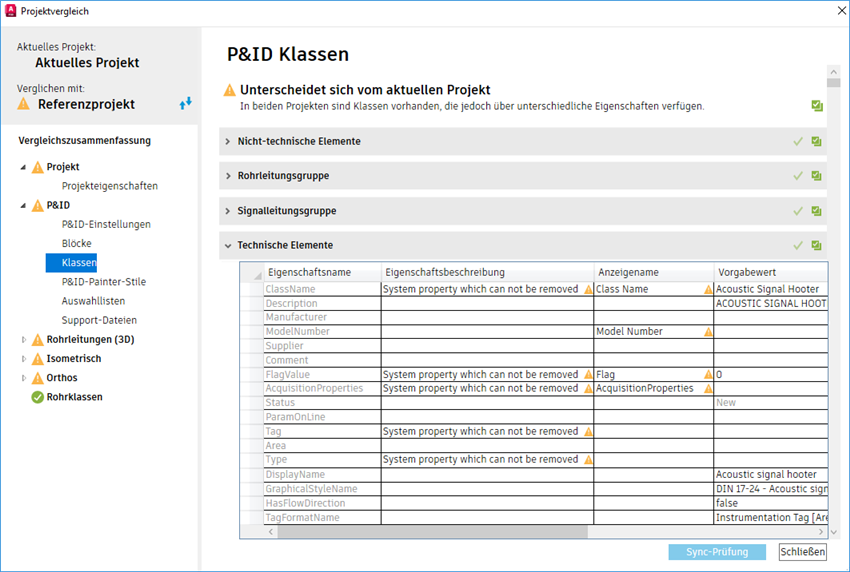Click warning icon next to AcquisitionProperties display name
Viewport: 850px width, 572px height.
708,389
